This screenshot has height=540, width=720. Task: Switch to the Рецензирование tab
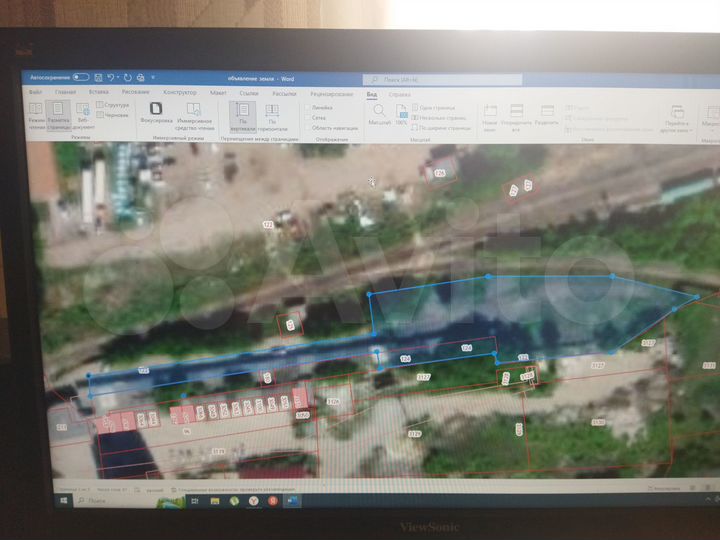[x=332, y=94]
